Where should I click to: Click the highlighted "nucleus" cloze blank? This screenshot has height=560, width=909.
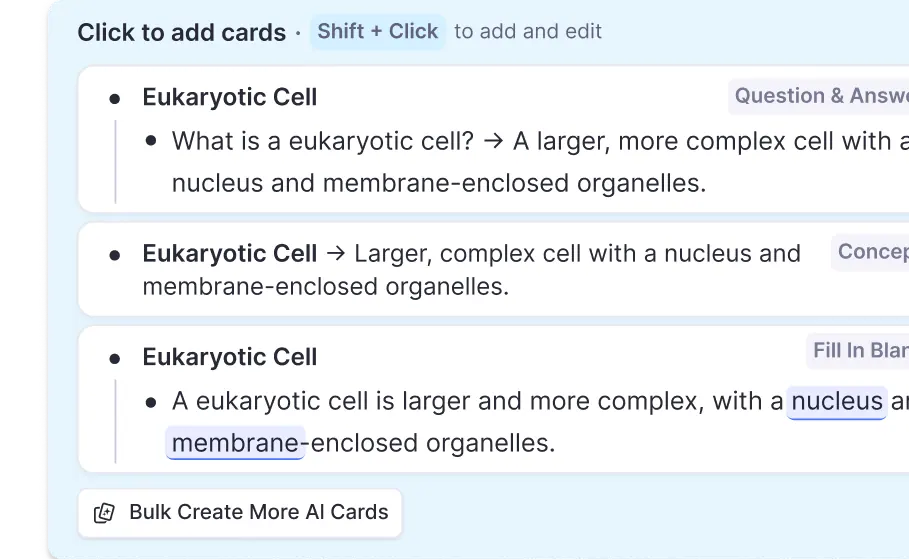[837, 402]
